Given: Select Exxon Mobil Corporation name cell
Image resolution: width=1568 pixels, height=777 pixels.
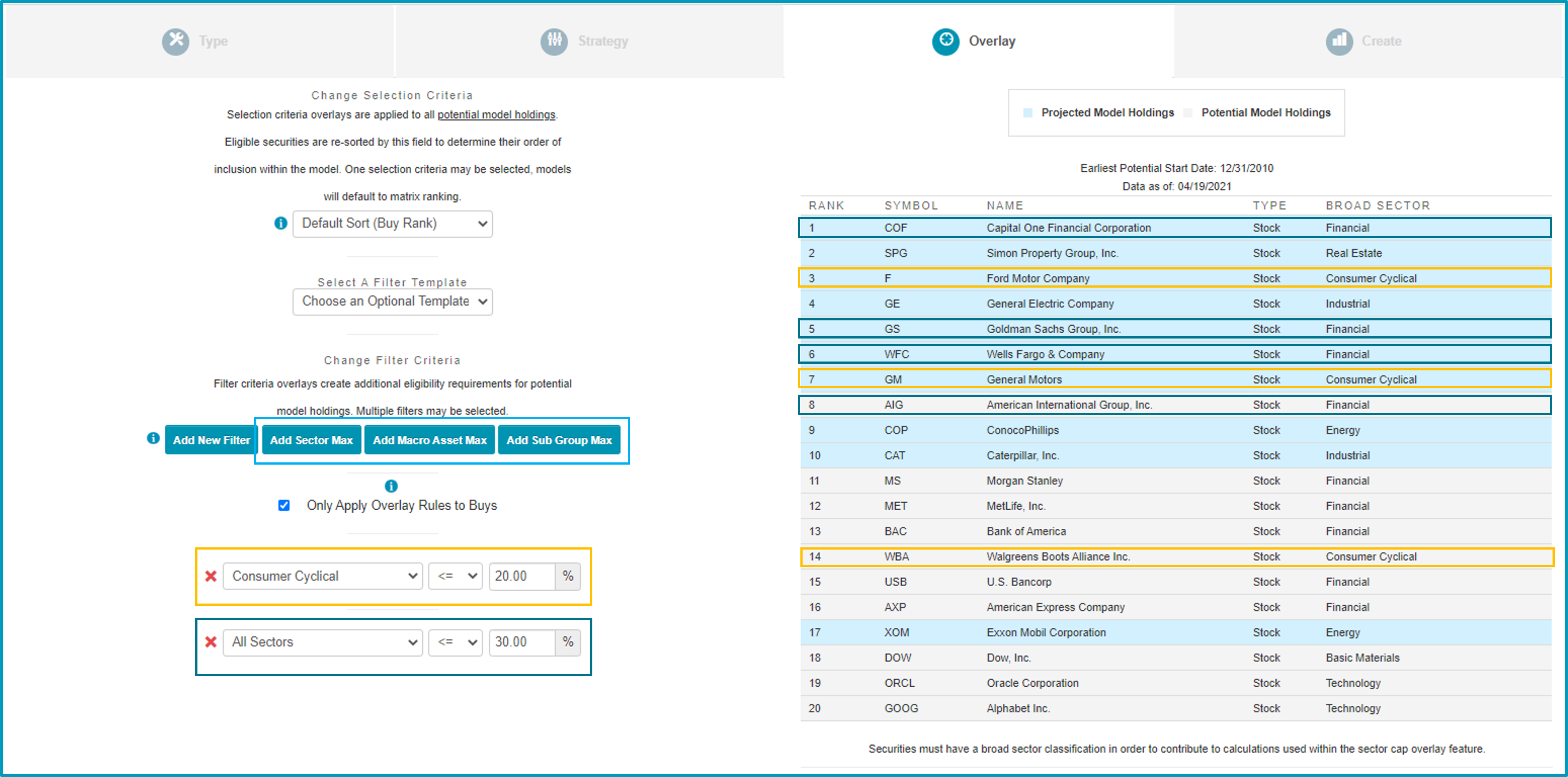Looking at the screenshot, I should pos(1046,633).
